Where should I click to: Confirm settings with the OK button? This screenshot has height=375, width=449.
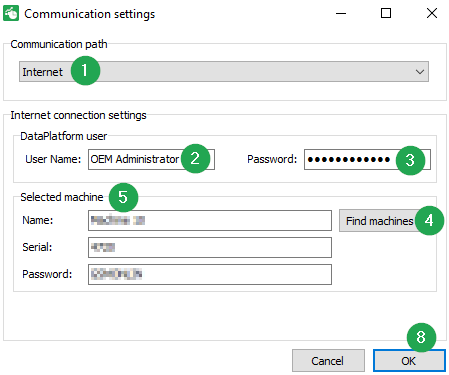(409, 361)
